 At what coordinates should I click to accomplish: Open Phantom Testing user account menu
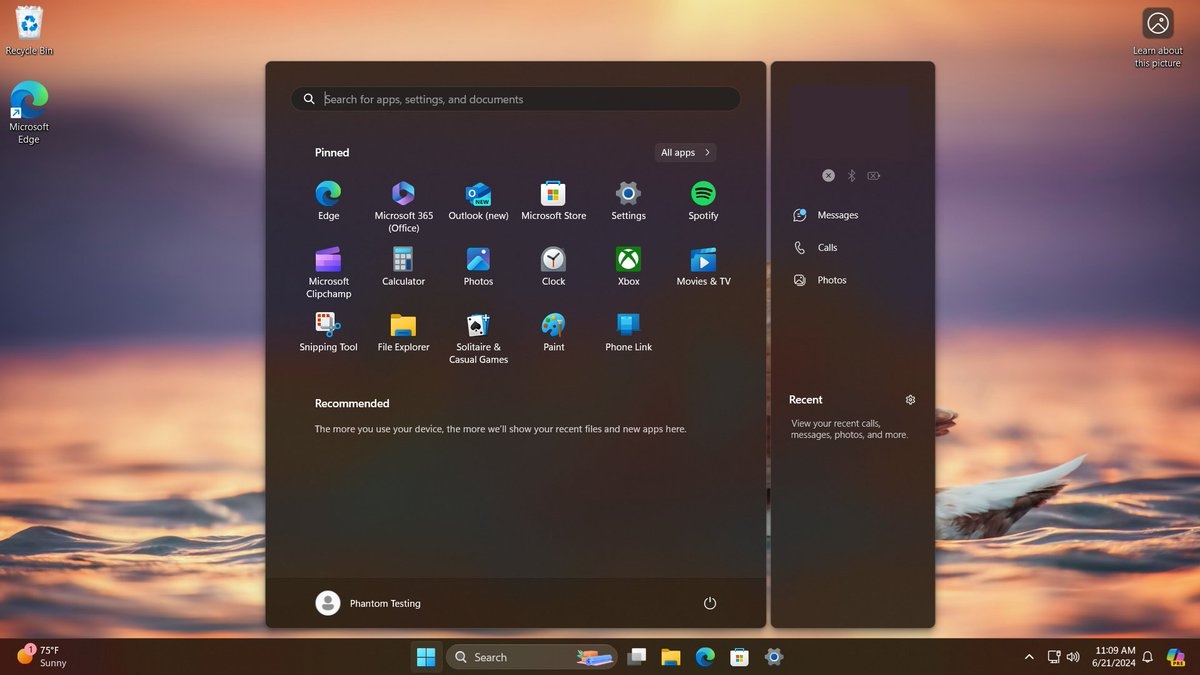368,603
